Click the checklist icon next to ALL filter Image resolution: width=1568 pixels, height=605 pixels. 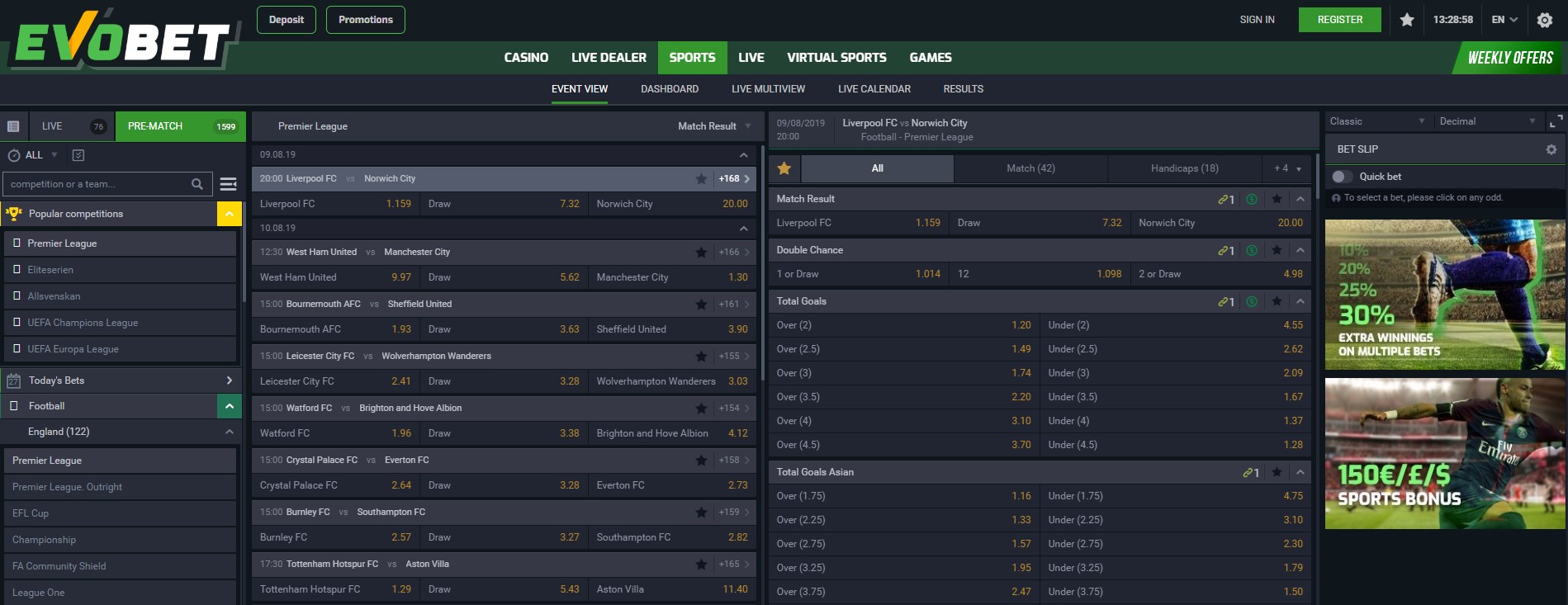tap(78, 155)
